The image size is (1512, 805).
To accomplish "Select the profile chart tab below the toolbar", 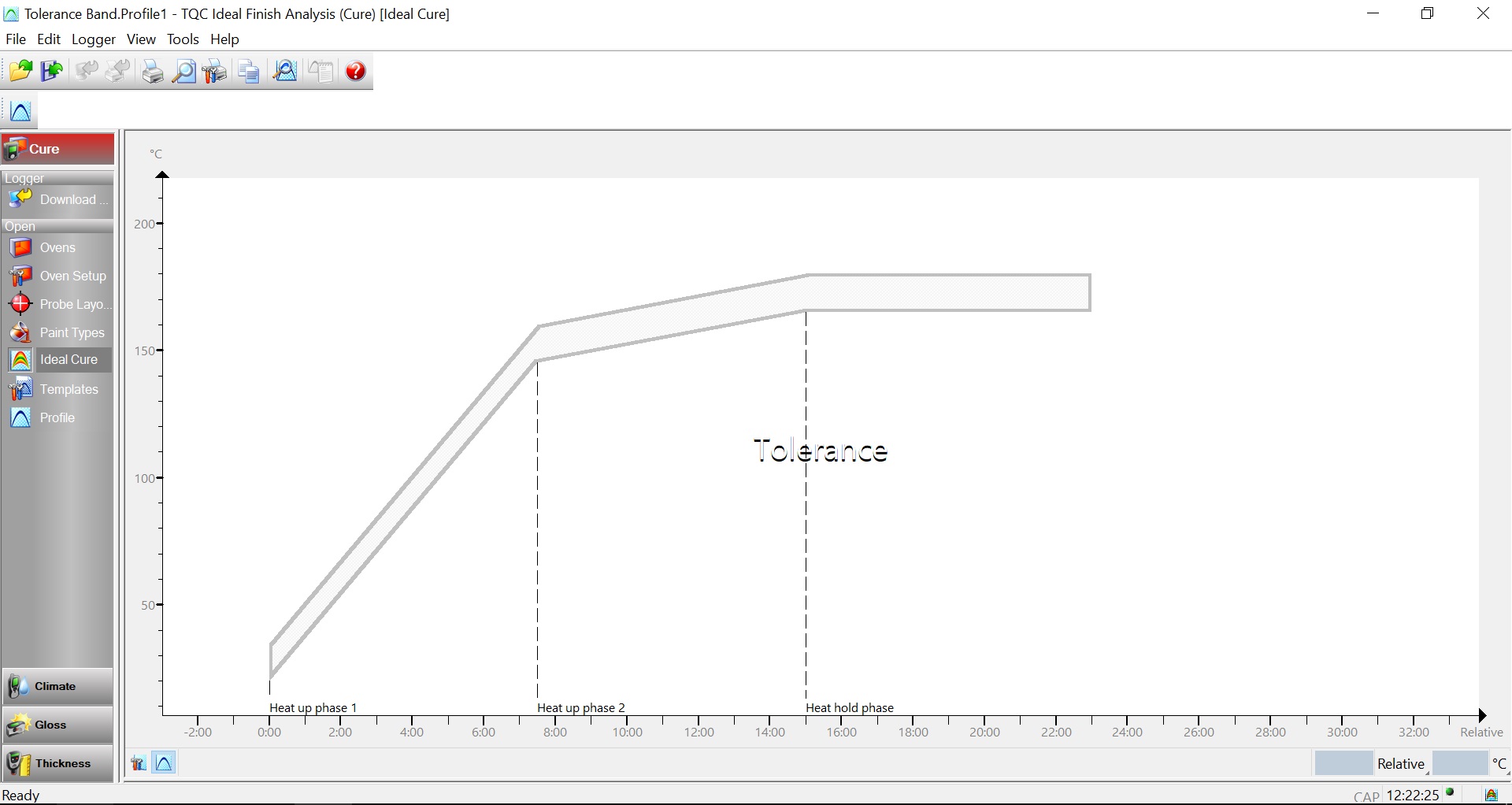I will click(20, 110).
